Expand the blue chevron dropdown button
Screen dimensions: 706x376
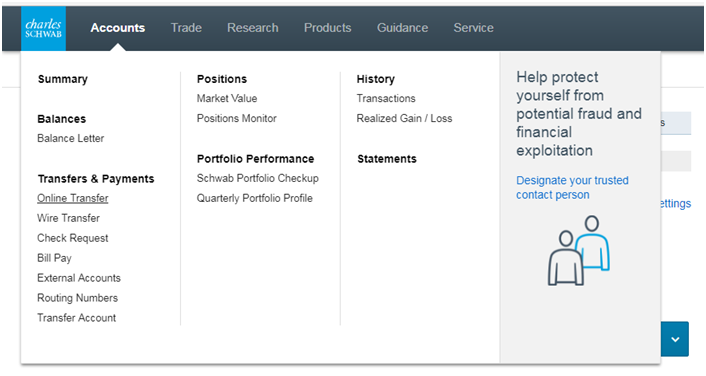(x=675, y=339)
